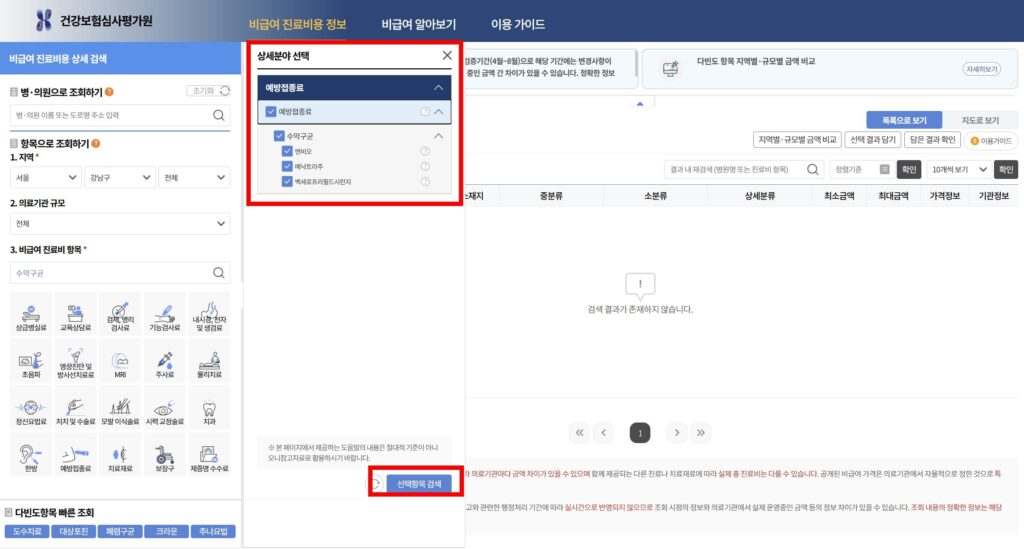Open the 영상진단 및 방사선치료료 category
This screenshot has height=549, width=1024.
coord(75,363)
